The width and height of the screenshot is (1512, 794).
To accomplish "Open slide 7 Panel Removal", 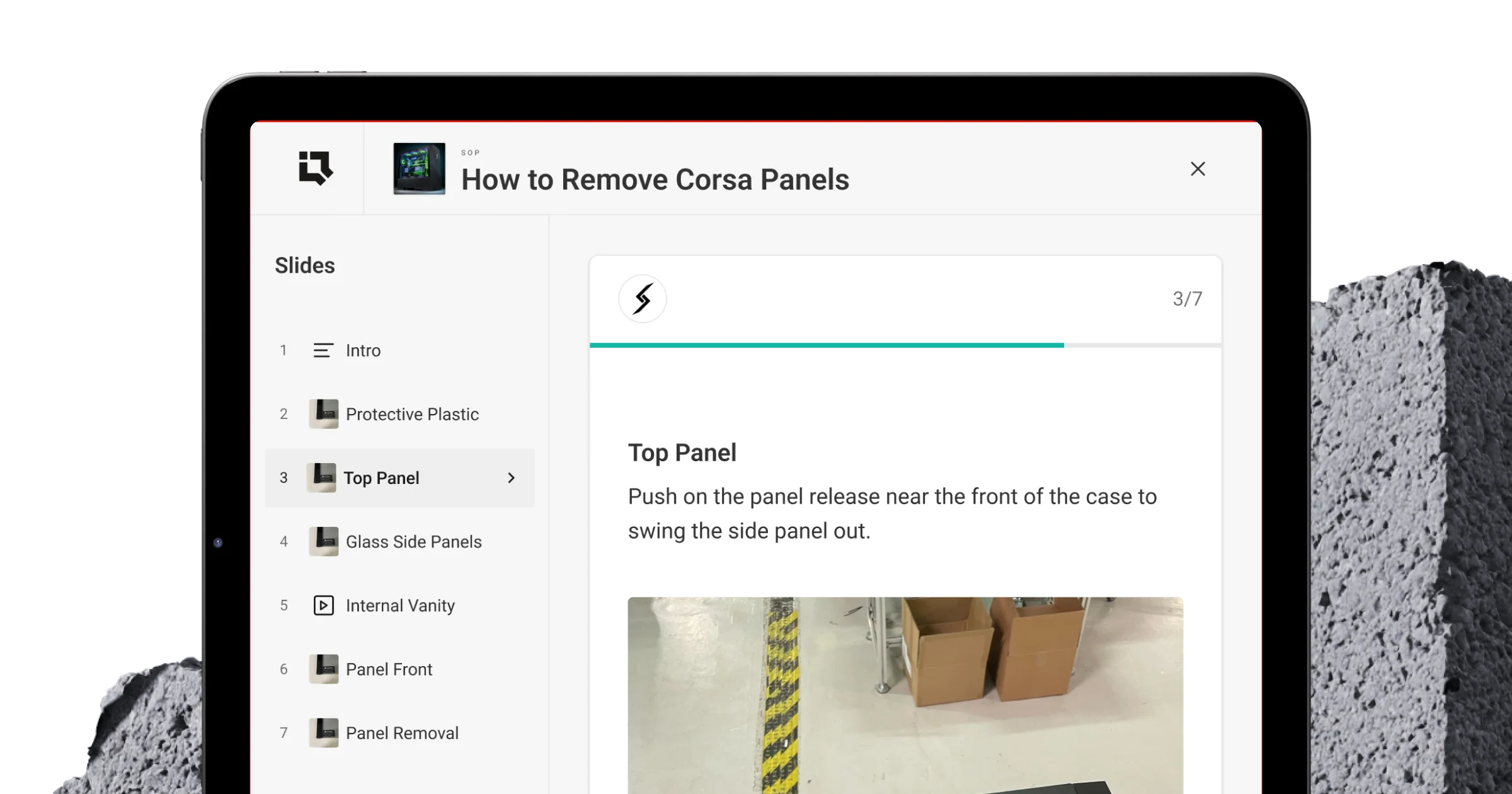I will tap(400, 733).
